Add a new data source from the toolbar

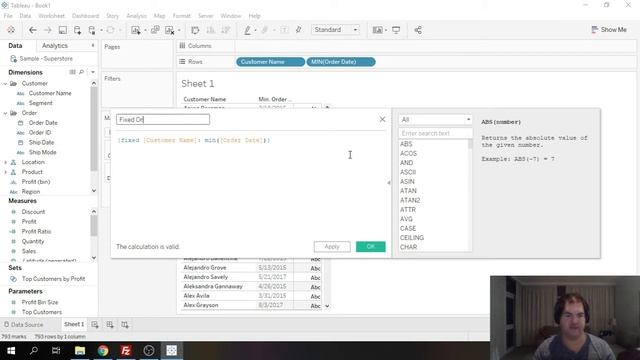tap(77, 30)
